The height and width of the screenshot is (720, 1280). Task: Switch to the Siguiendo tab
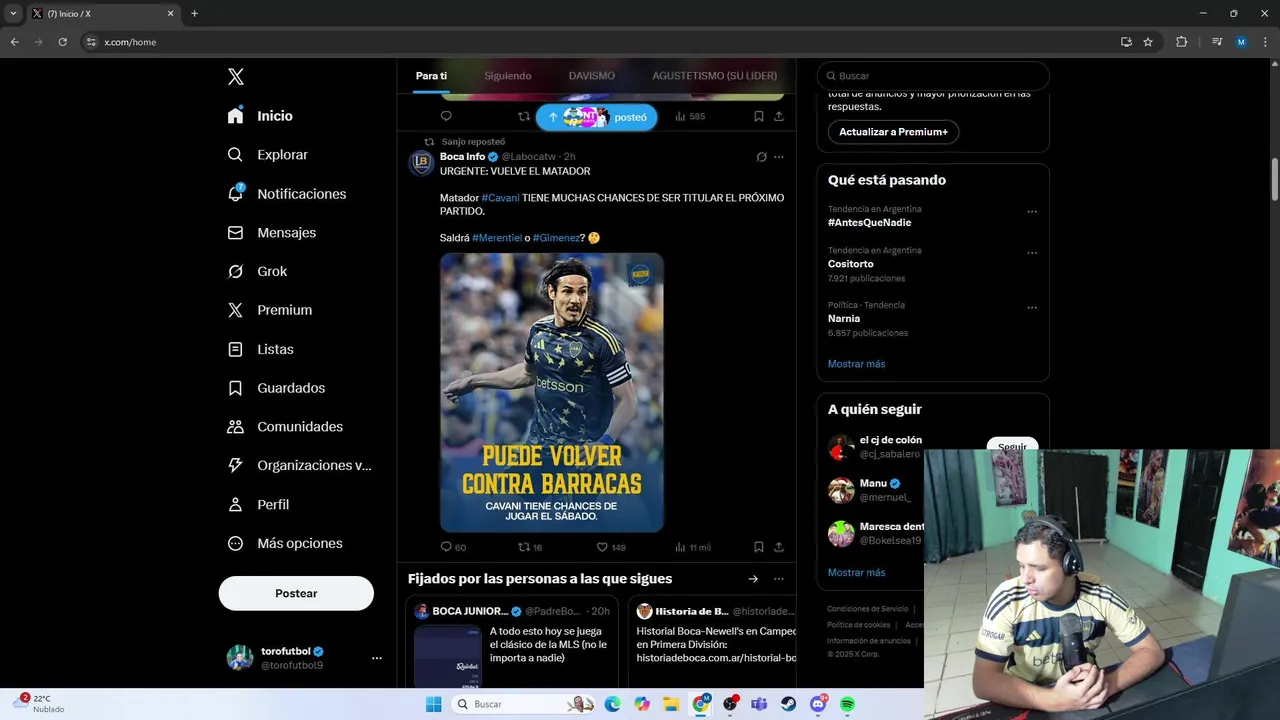click(x=508, y=76)
